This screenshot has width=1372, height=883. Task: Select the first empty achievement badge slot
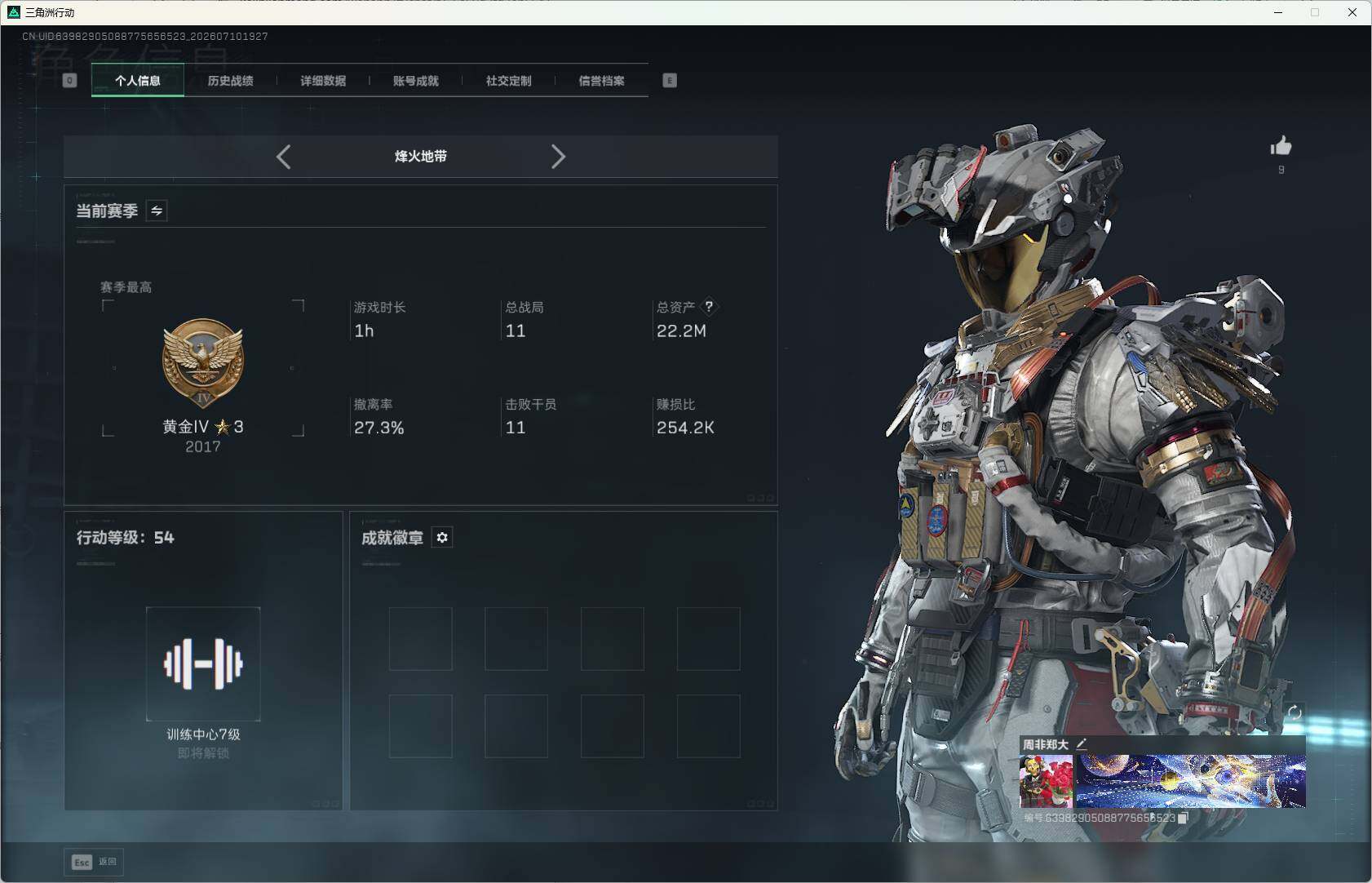click(421, 639)
